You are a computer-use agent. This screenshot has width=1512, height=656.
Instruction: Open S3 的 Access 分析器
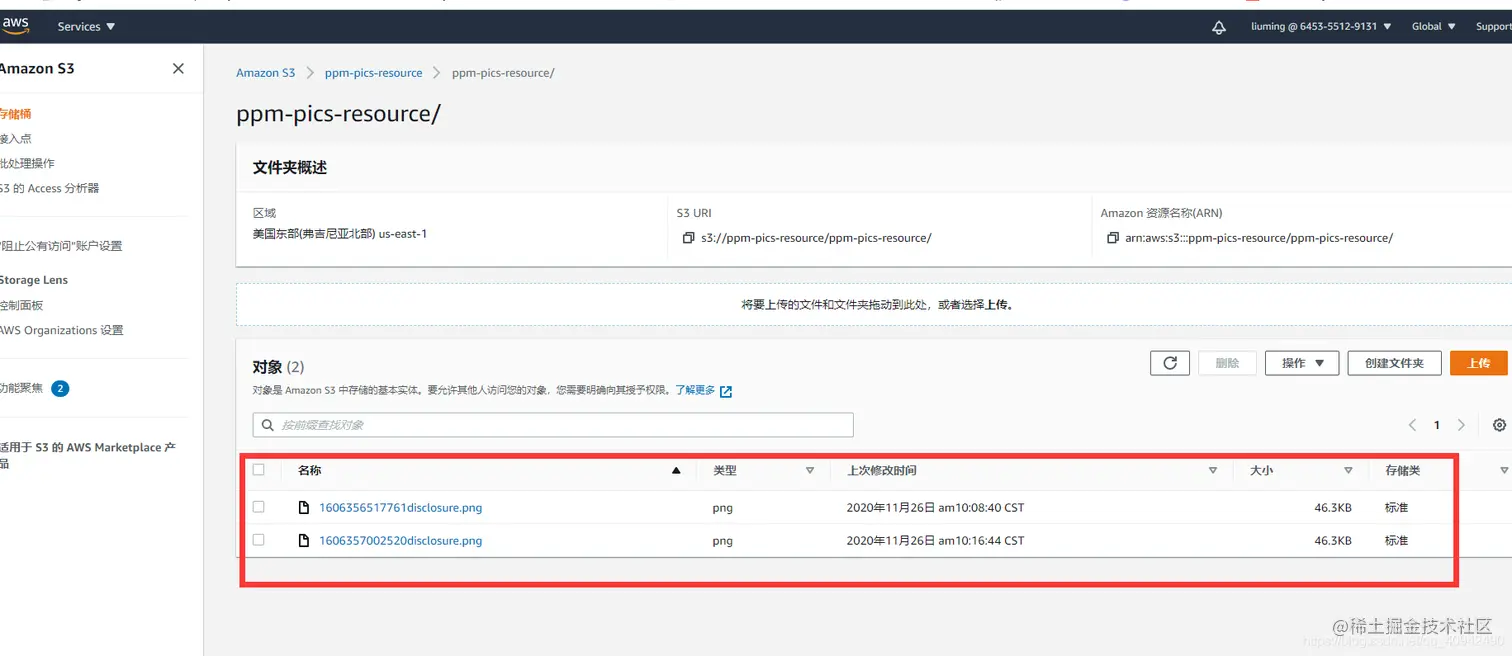[x=49, y=188]
